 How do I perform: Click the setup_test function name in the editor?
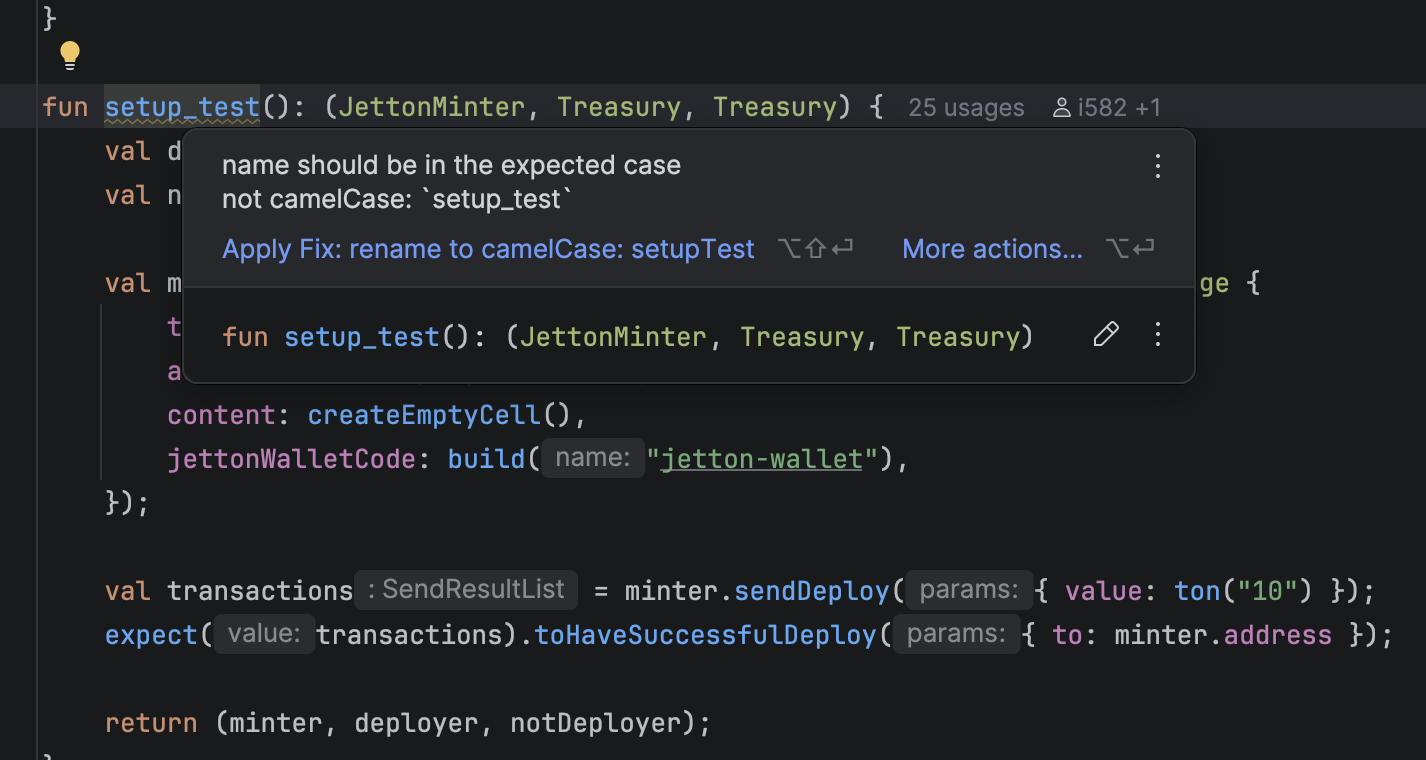[x=182, y=107]
